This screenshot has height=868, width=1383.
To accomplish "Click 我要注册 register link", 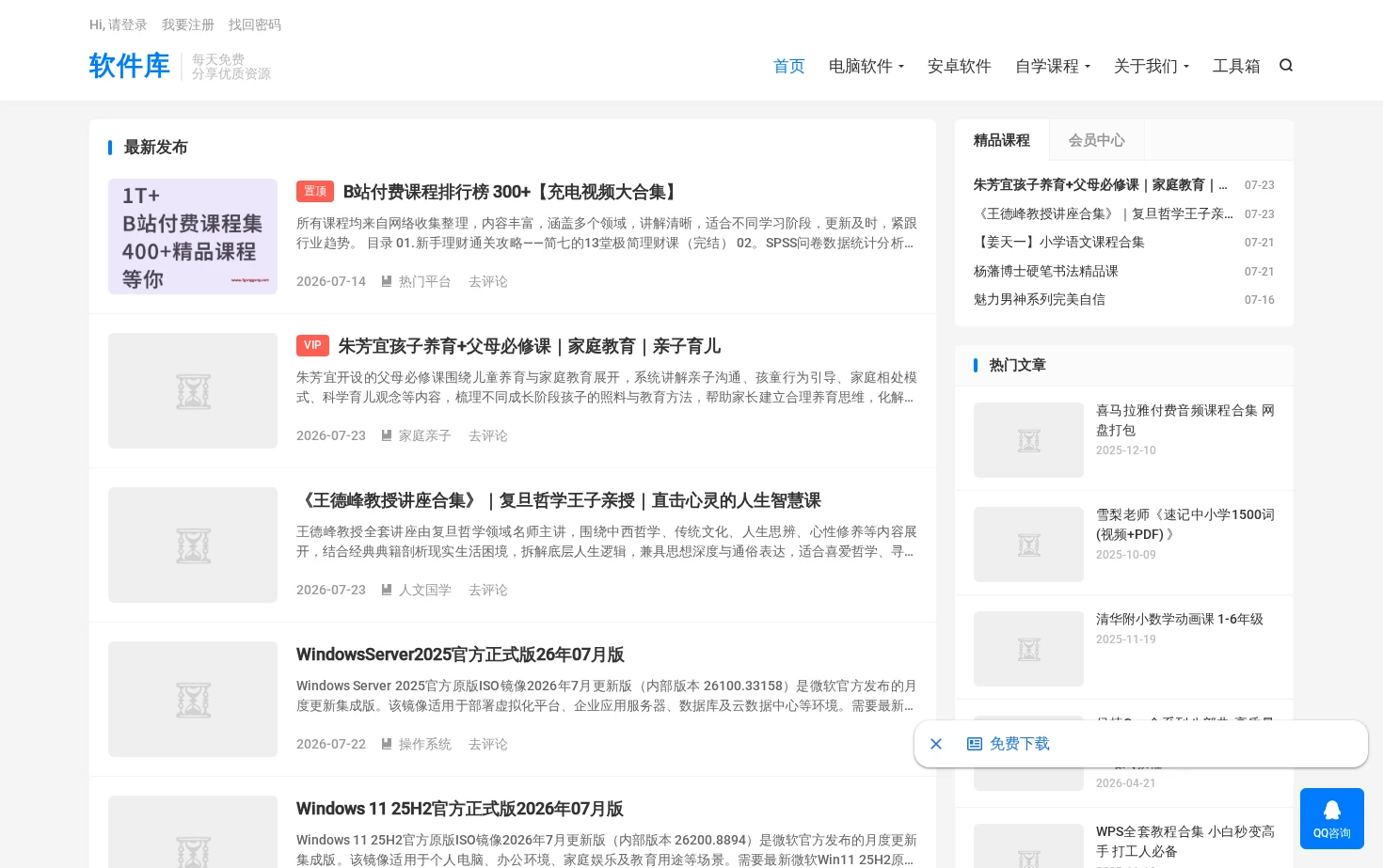I will point(188,24).
